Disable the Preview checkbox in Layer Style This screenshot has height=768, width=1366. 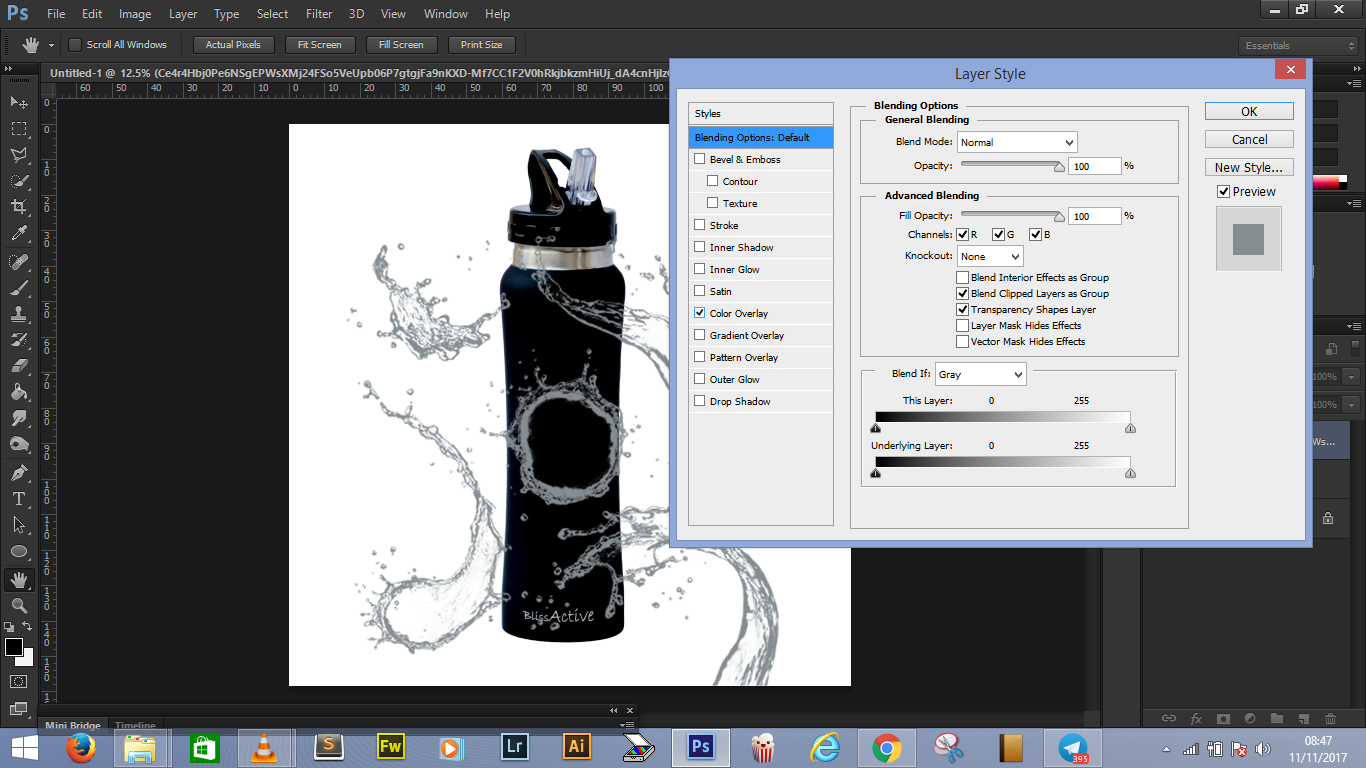coord(1225,191)
